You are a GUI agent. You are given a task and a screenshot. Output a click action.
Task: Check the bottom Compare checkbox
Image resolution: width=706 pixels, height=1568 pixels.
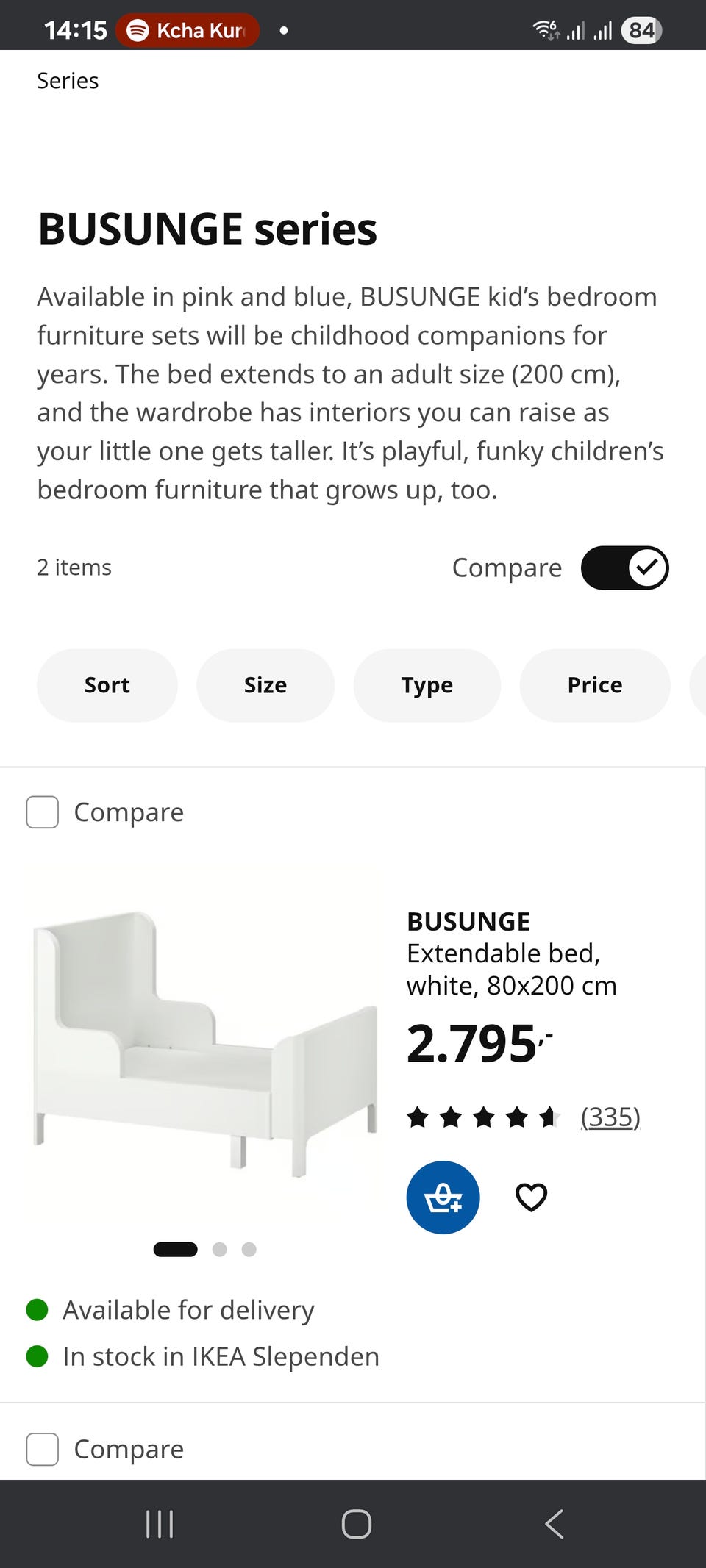[43, 1449]
